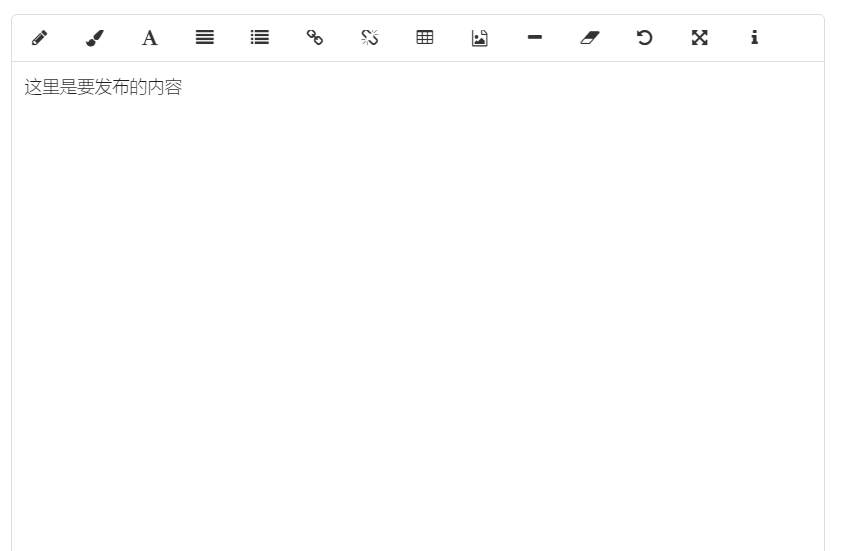Open the pencil text style menu
Screen dimensions: 847x551
tap(39, 38)
